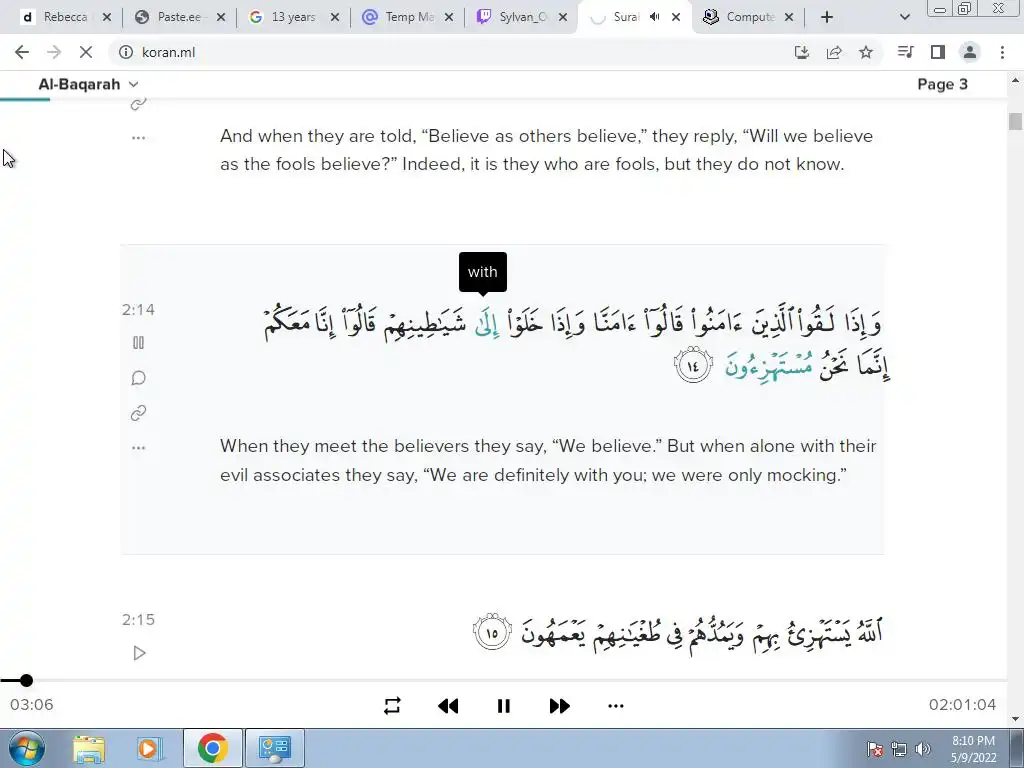Click page vertical scrollbar thumb
The width and height of the screenshot is (1024, 768).
1015,121
